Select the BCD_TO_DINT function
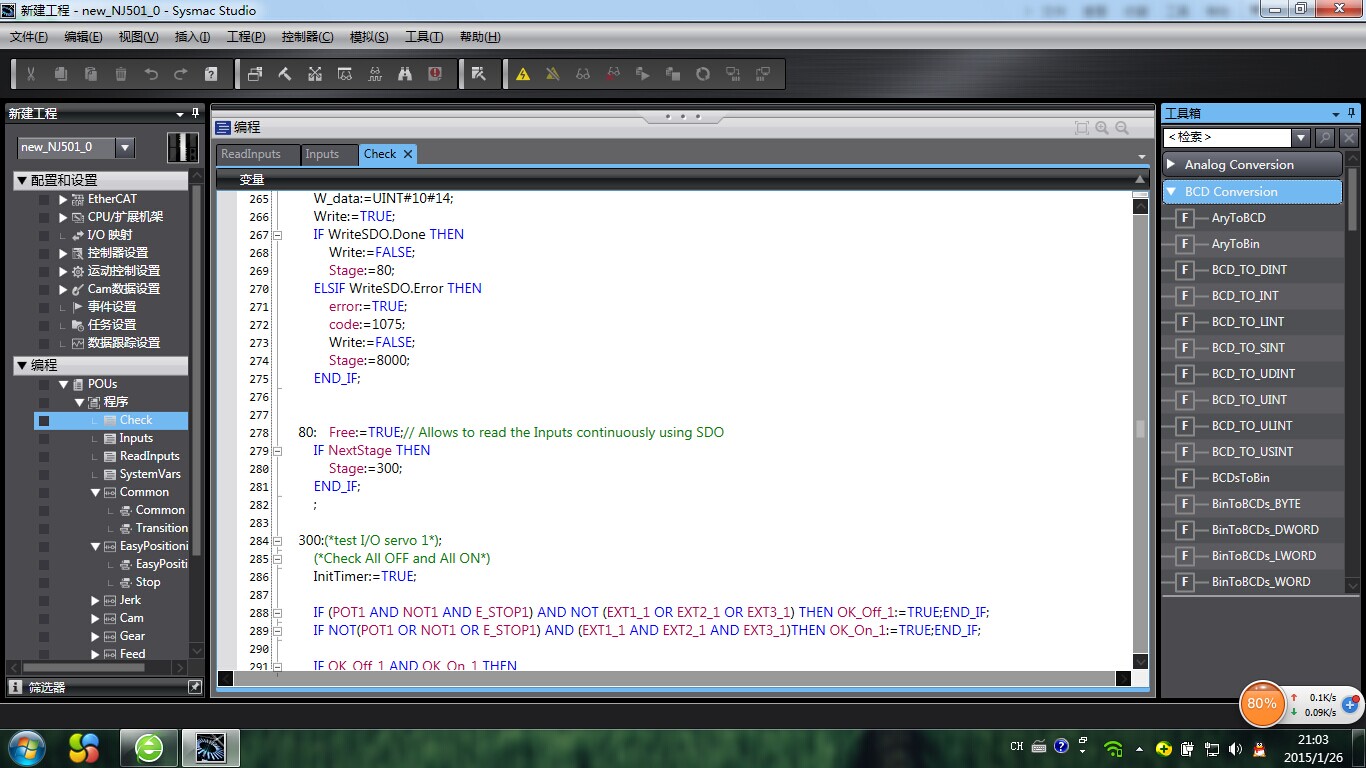This screenshot has height=768, width=1366. pos(1249,270)
